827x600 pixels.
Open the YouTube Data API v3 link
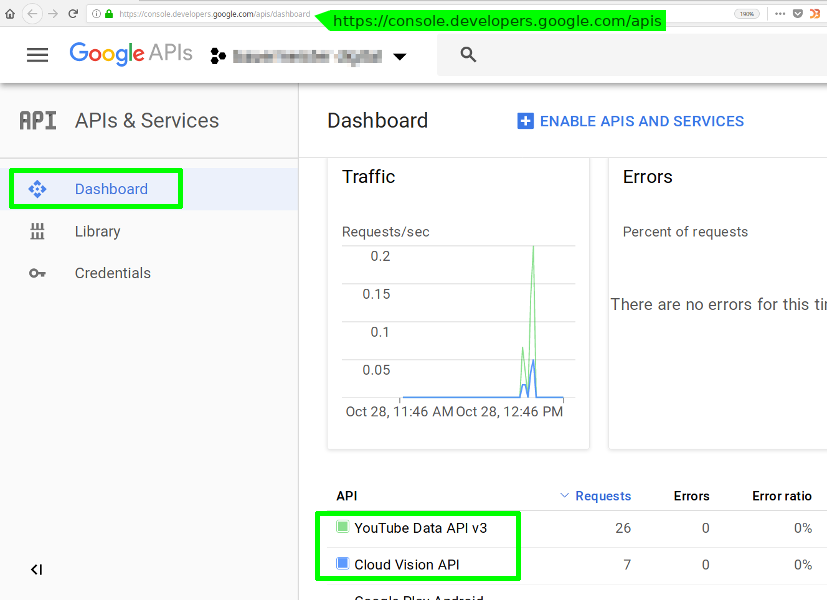[423, 527]
